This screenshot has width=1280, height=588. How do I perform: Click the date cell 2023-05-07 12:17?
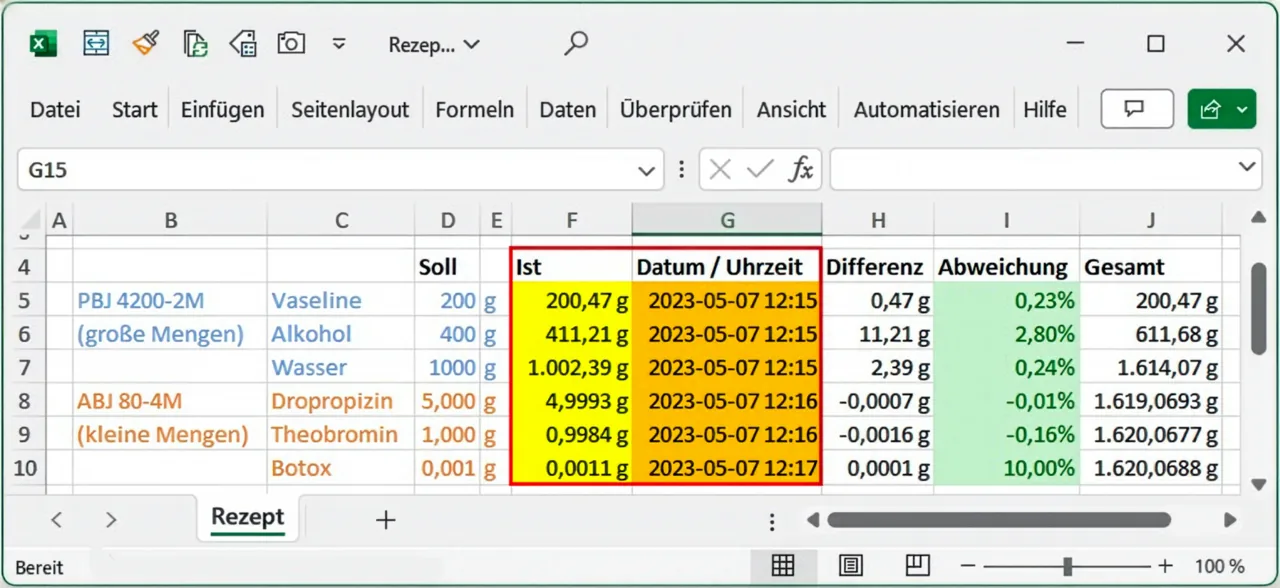click(x=727, y=469)
